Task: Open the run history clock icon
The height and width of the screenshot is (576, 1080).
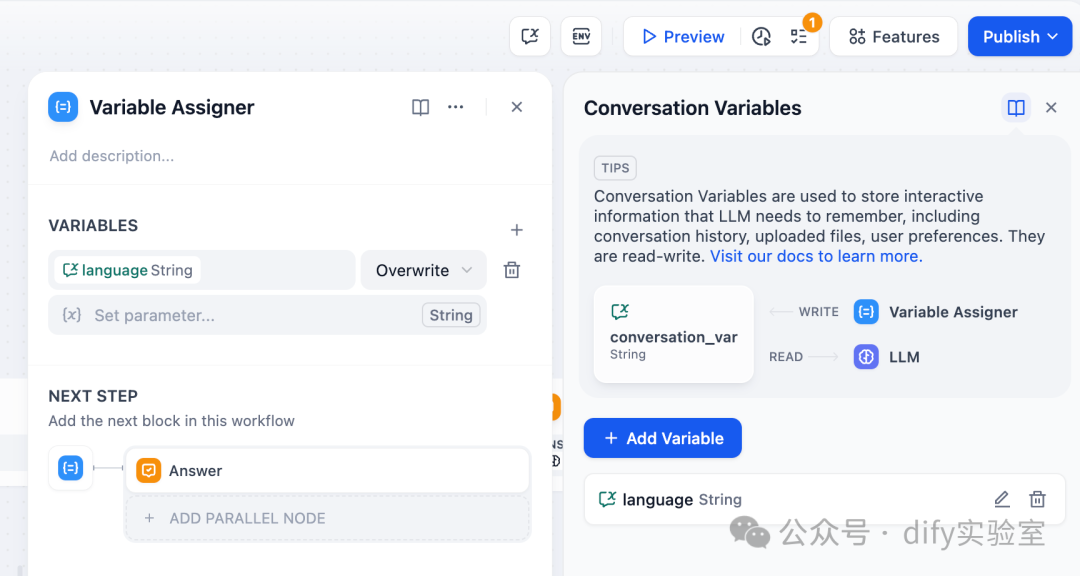Action: click(x=762, y=37)
